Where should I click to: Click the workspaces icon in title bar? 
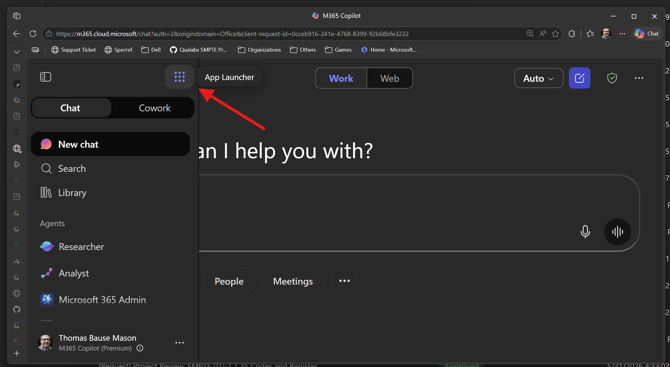coord(17,16)
